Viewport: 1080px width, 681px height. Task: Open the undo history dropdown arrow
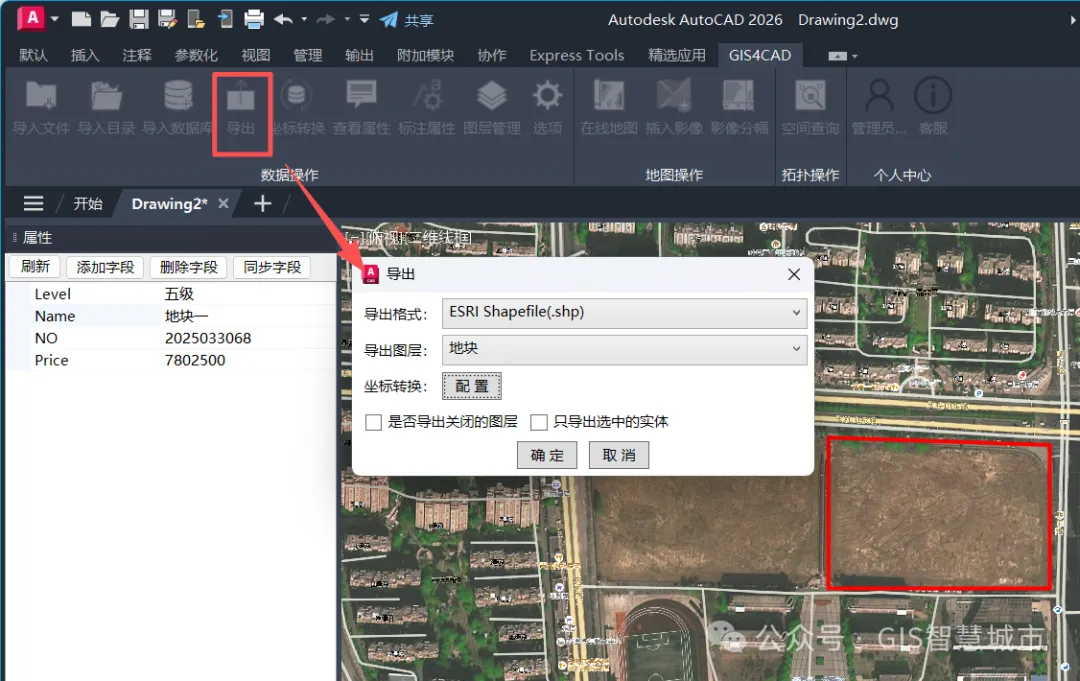pyautogui.click(x=304, y=19)
